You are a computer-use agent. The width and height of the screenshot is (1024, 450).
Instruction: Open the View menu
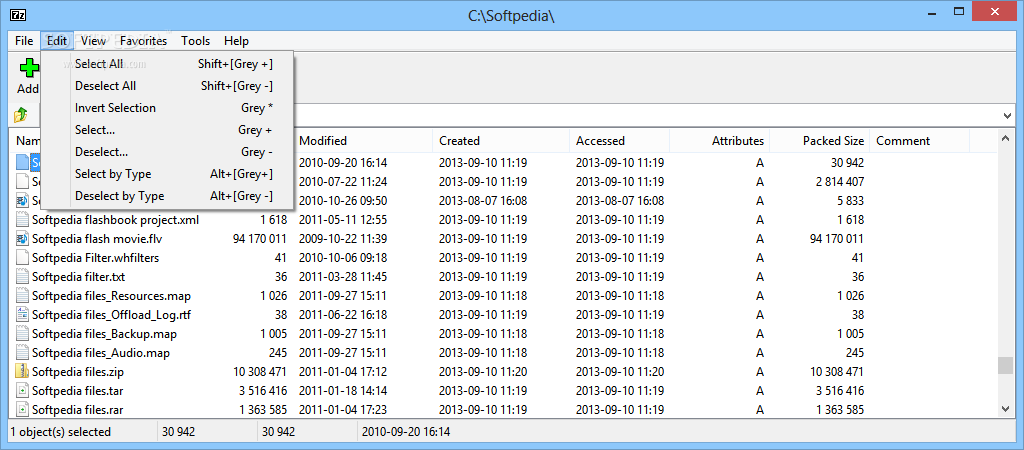[93, 41]
